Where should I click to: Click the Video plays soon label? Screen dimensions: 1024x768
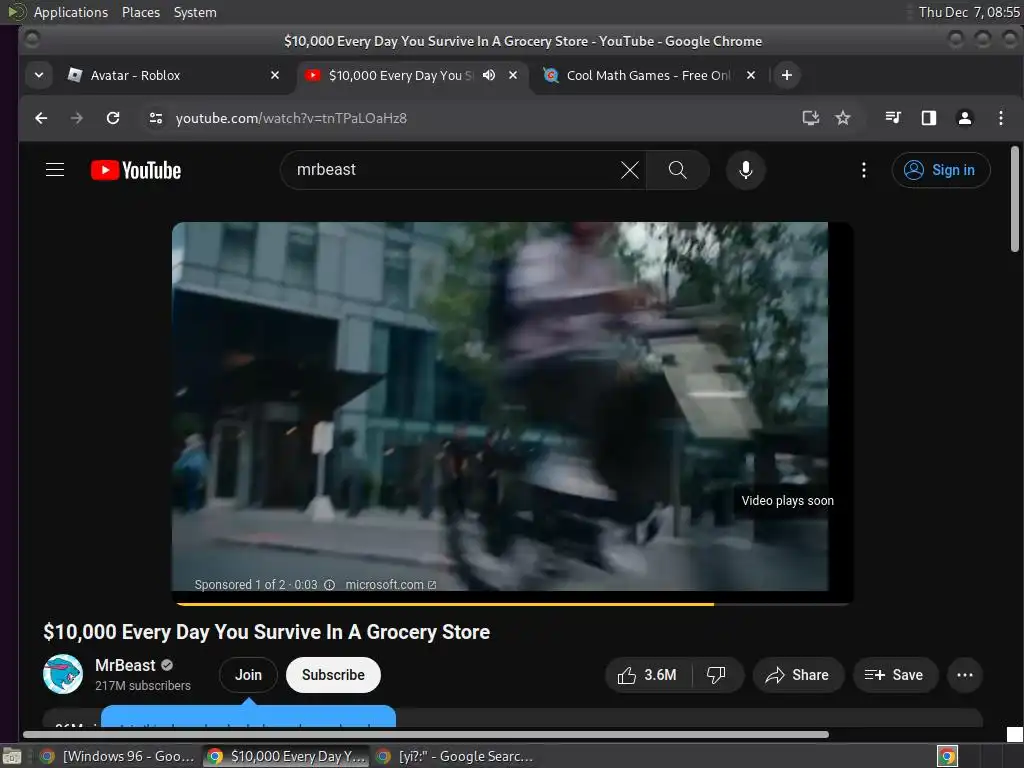(788, 500)
